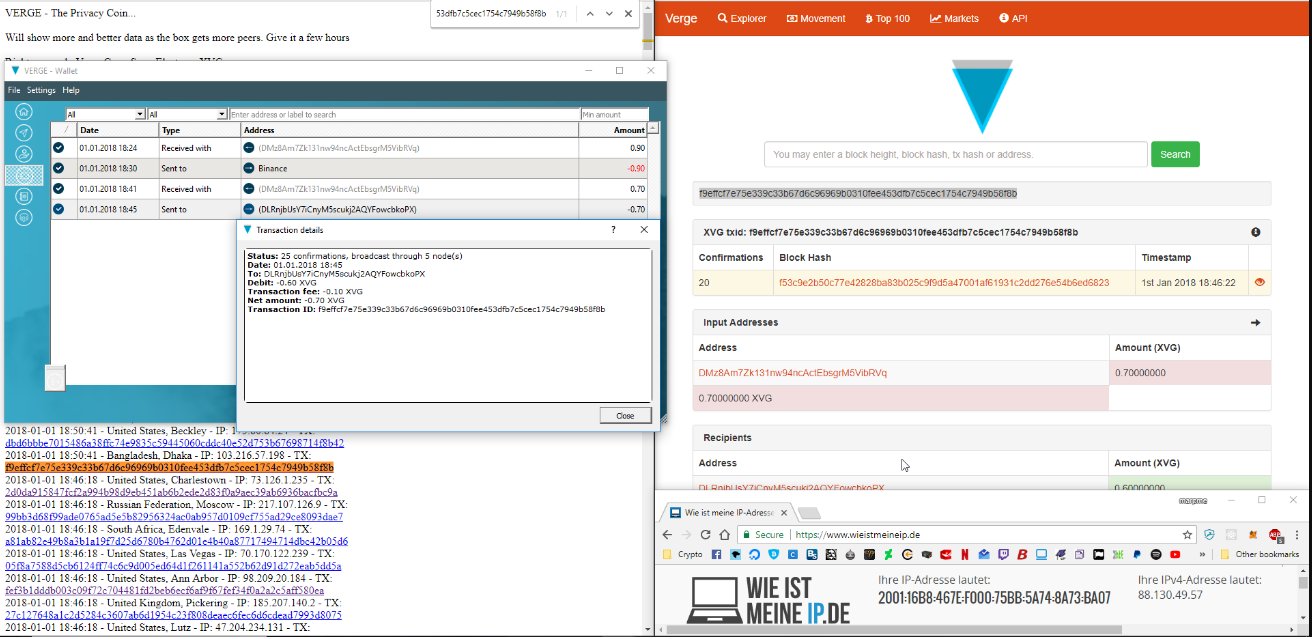Click the status checkmark of the 18:24 transaction

tap(59, 148)
